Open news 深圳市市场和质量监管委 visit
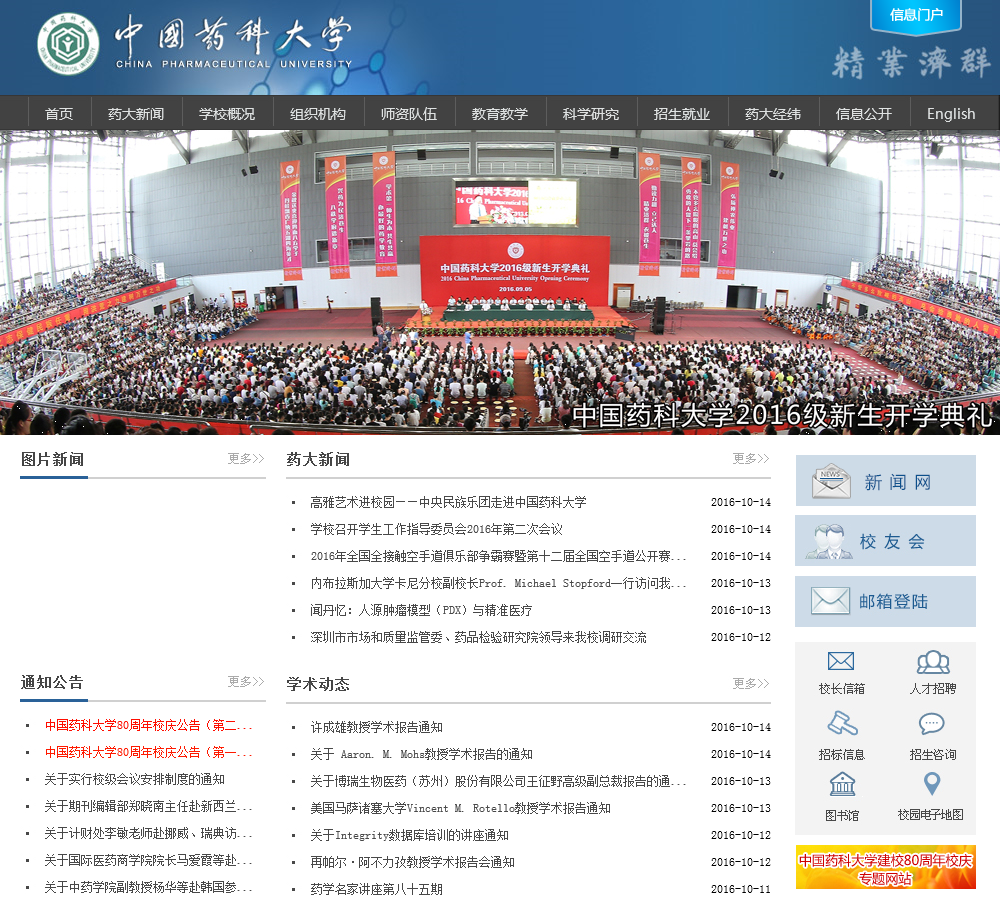 click(x=478, y=637)
